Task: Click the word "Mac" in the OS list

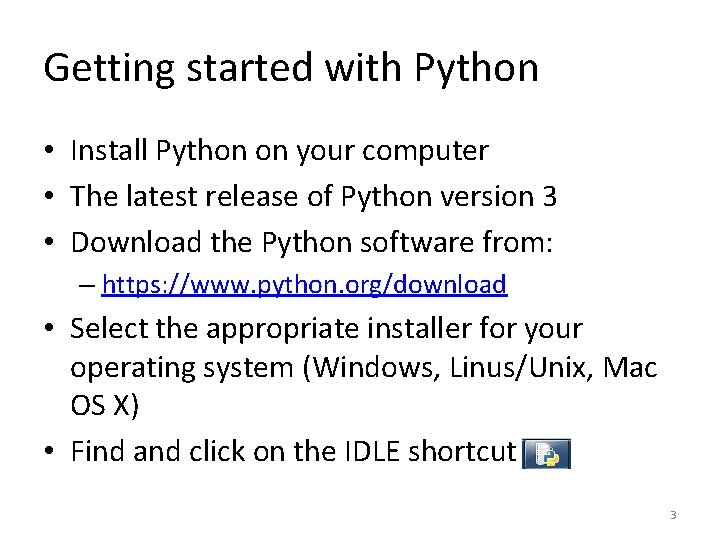Action: (631, 367)
